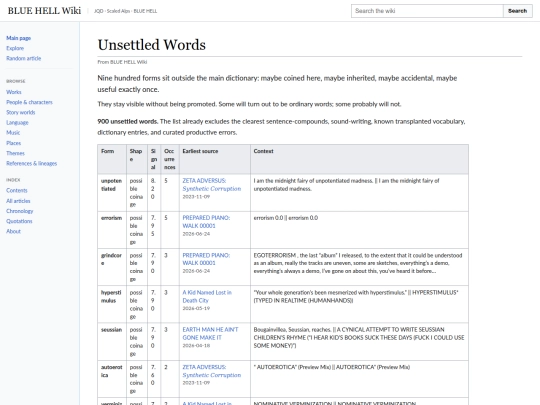Open the Chronology link
Viewport: 540px width, 405px height.
[x=20, y=211]
